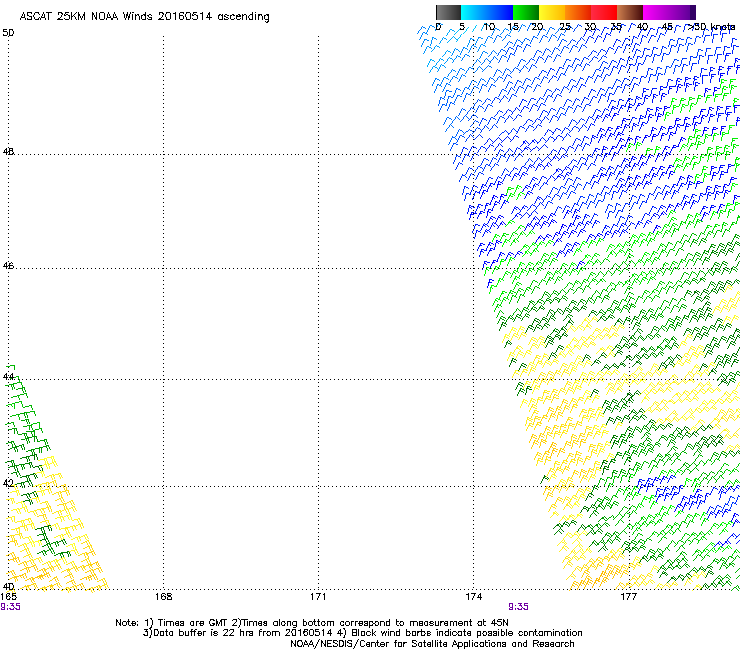Select the latitude label 46

(x=8, y=266)
